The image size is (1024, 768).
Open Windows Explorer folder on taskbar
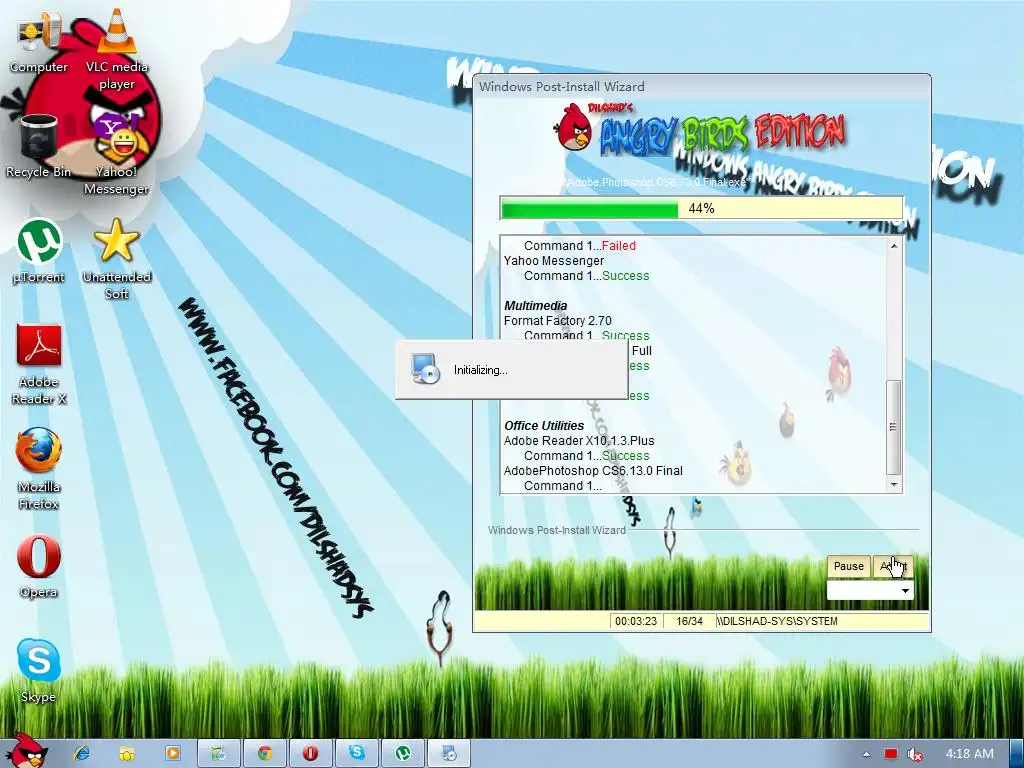[127, 753]
